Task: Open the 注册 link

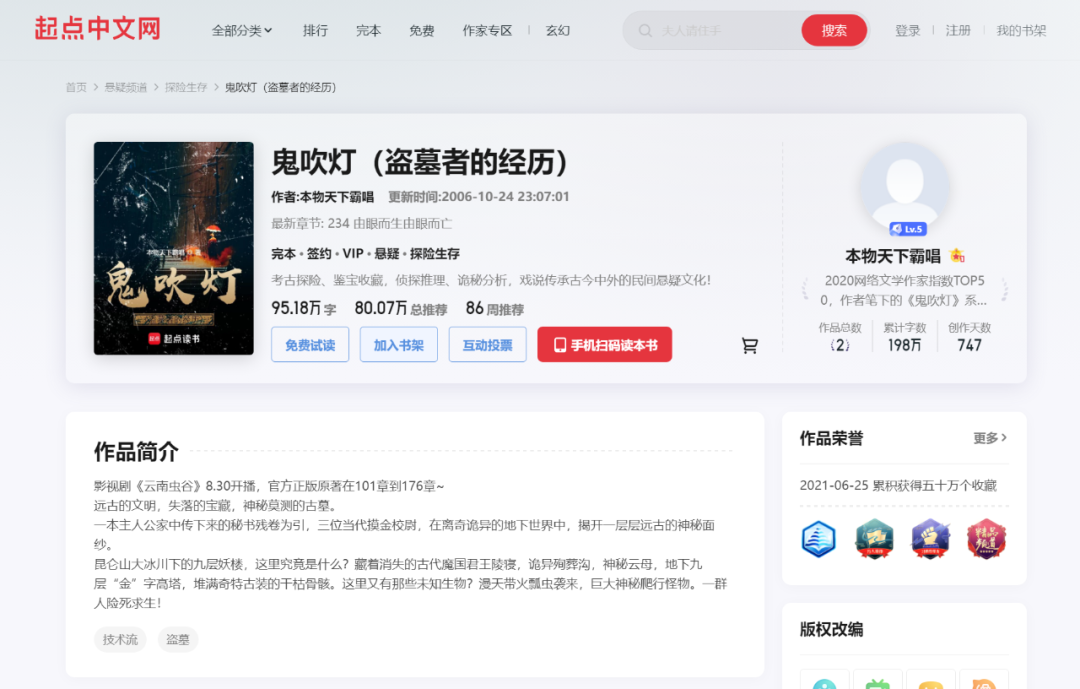Action: tap(958, 30)
